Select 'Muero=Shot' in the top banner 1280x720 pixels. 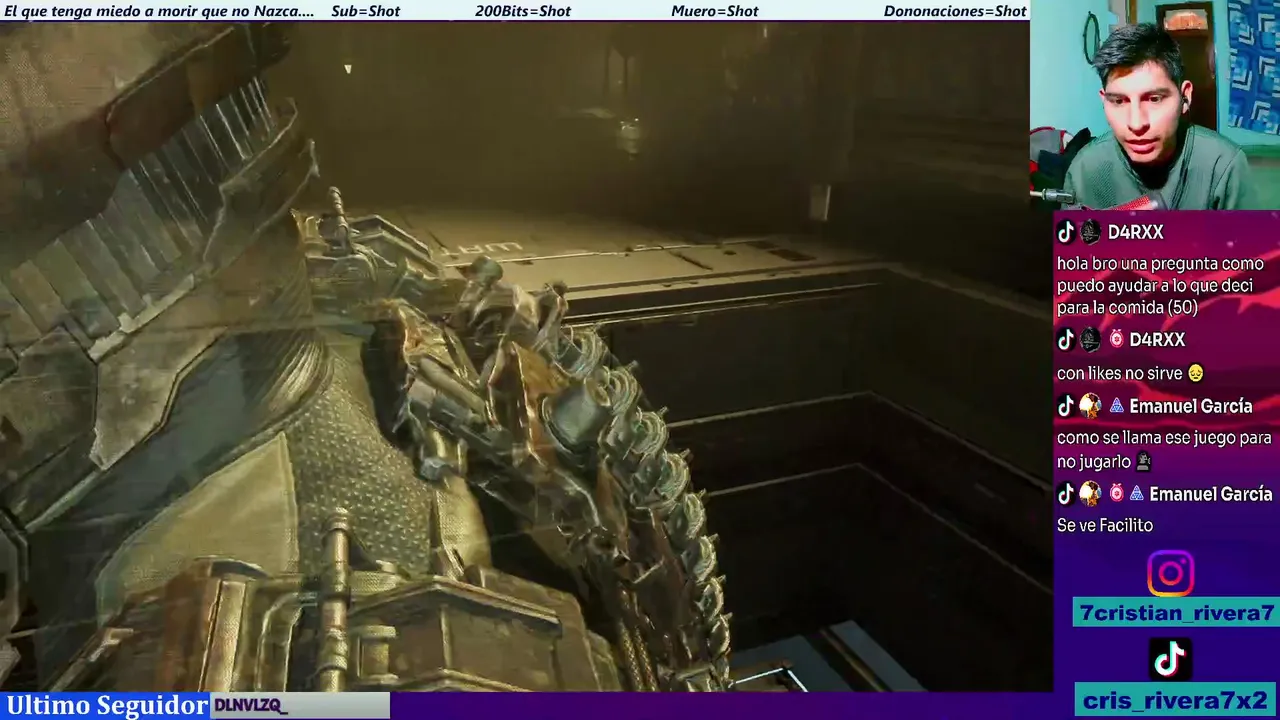[x=715, y=11]
